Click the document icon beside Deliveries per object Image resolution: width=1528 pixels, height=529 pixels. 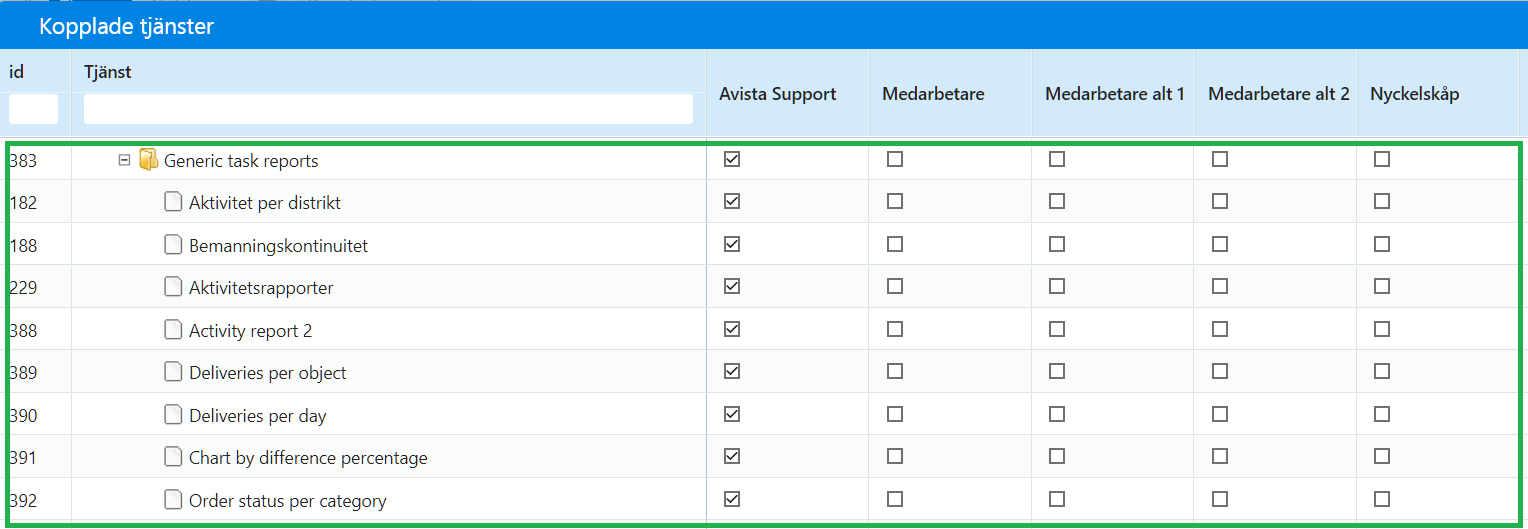point(173,372)
